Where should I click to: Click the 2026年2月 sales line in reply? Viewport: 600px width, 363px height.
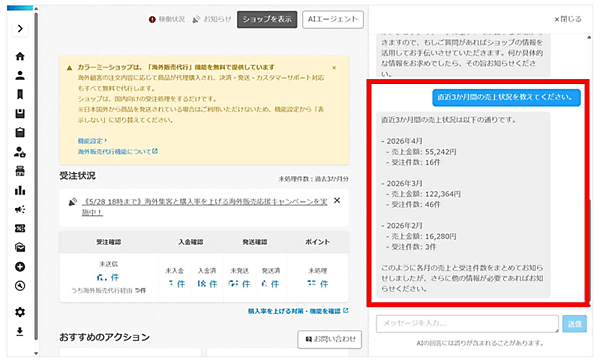click(x=402, y=226)
